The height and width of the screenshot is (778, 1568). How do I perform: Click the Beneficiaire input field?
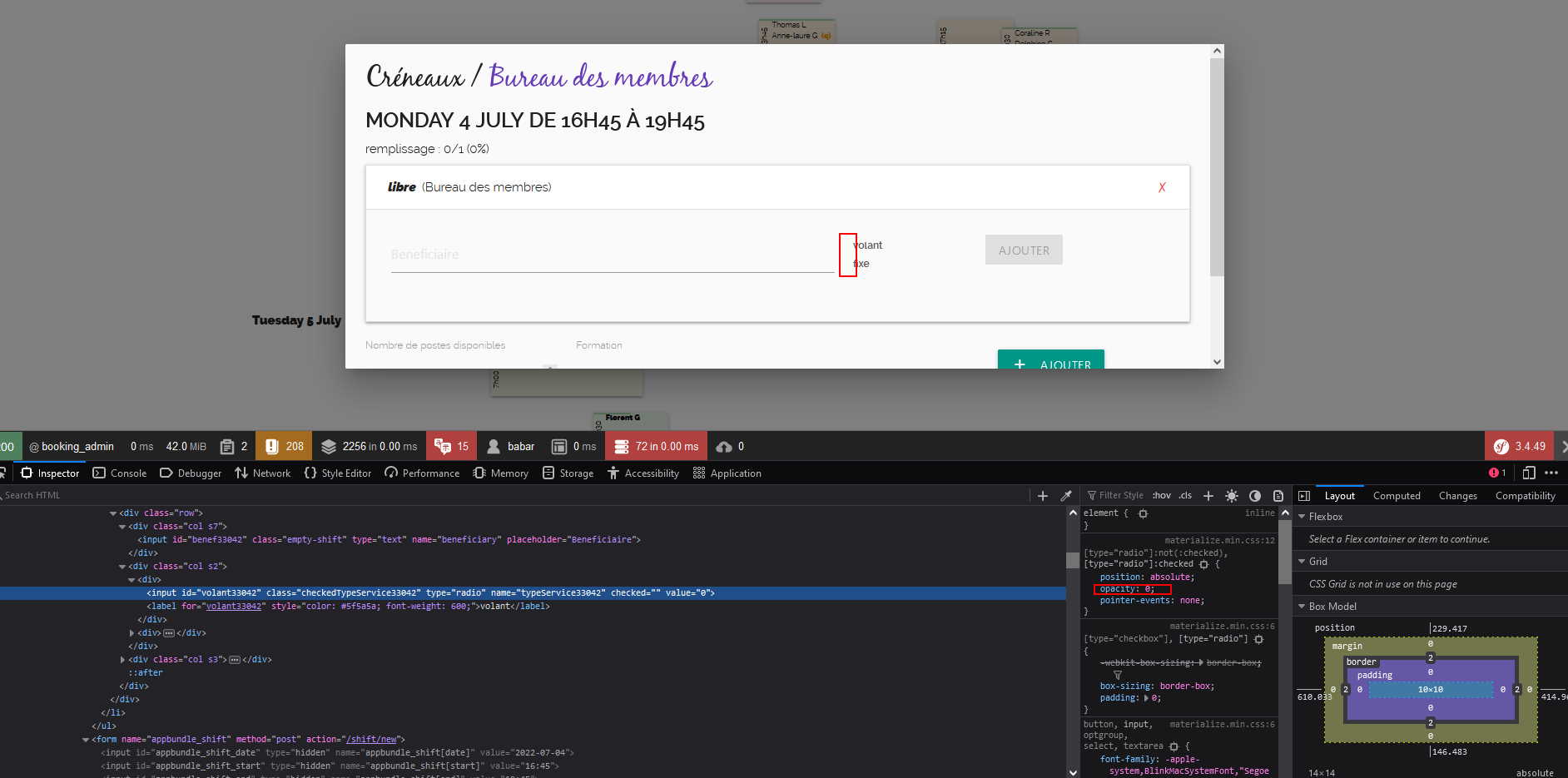coord(613,255)
